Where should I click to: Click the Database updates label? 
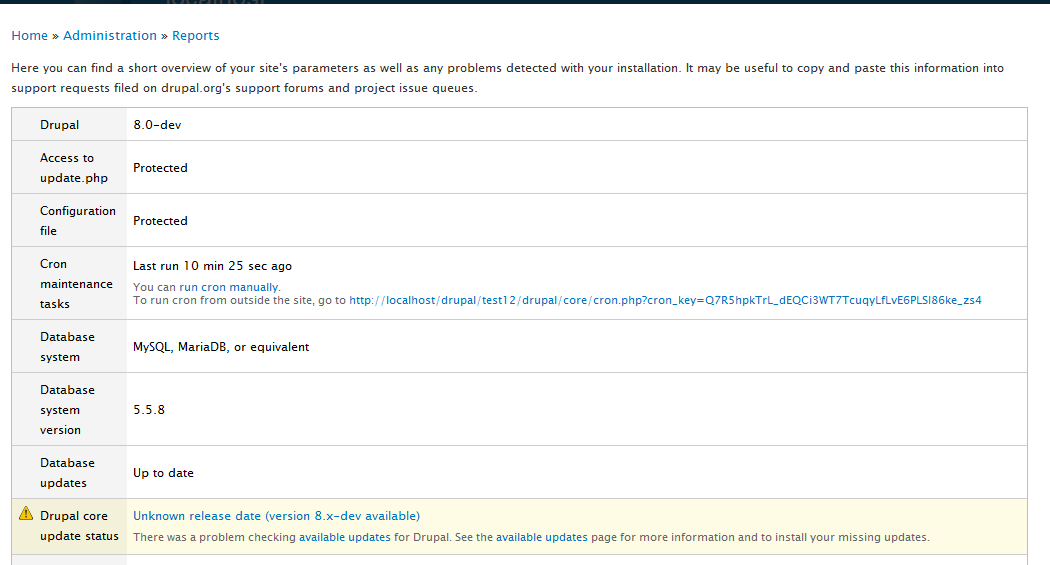coord(67,473)
